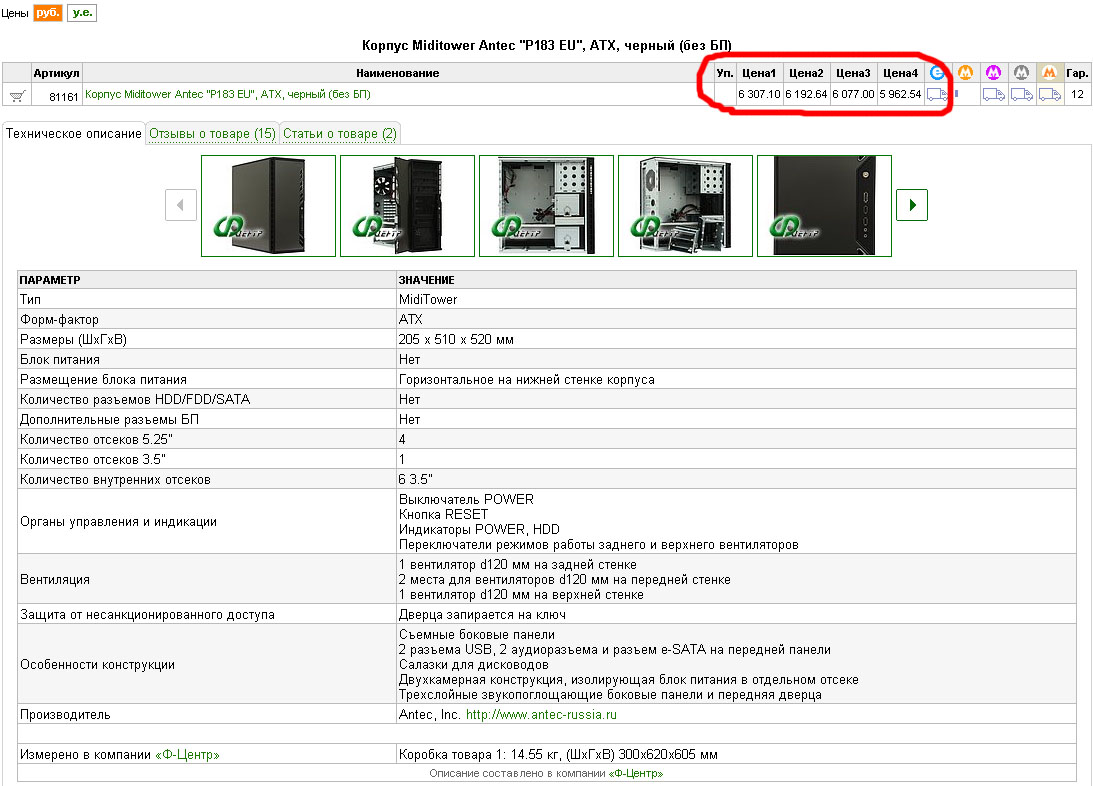The height and width of the screenshot is (786, 1093).
Task: Open «Ф-Центр» link in Измерено row
Action: click(x=187, y=755)
